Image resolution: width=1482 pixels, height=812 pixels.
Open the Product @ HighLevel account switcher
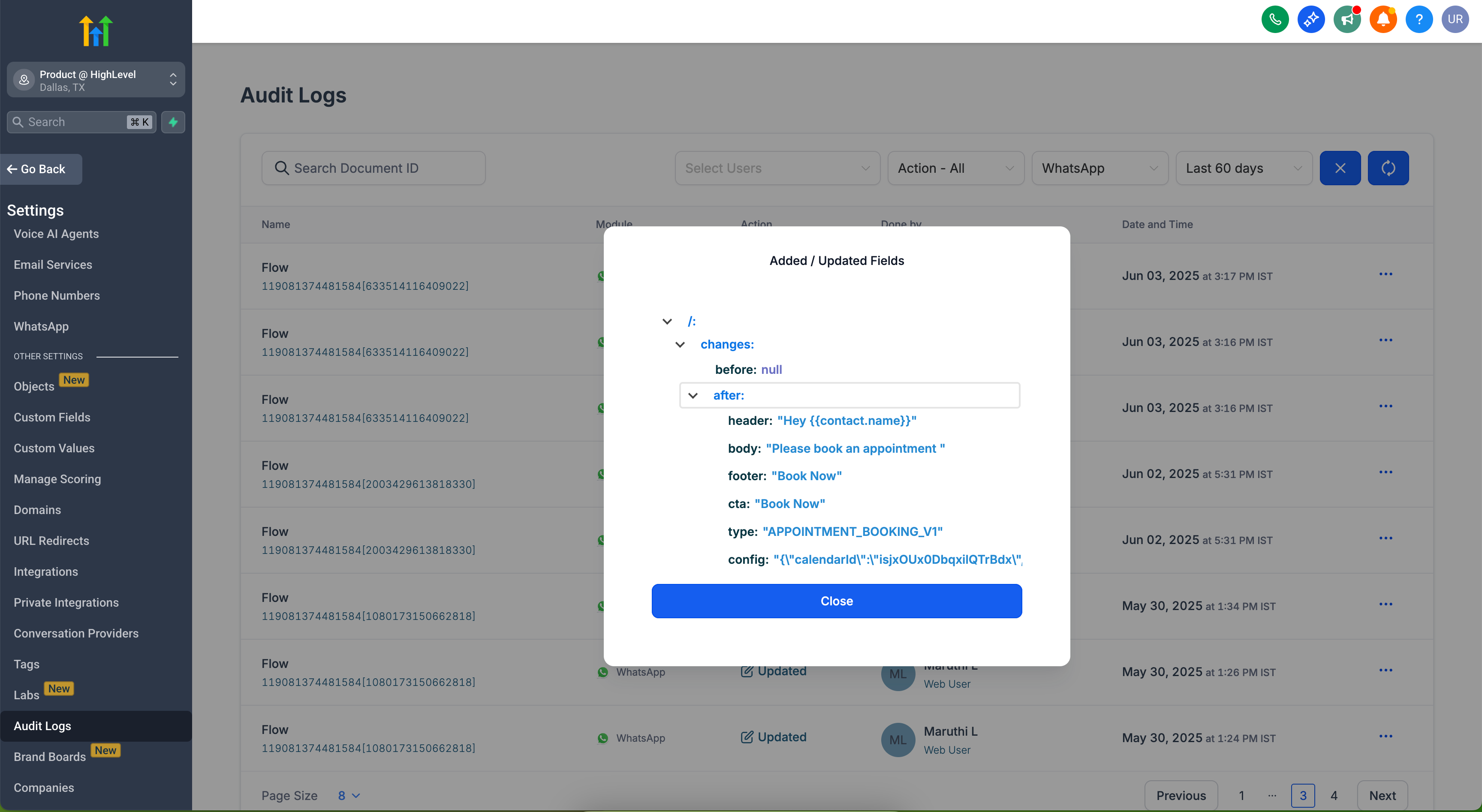(x=96, y=80)
